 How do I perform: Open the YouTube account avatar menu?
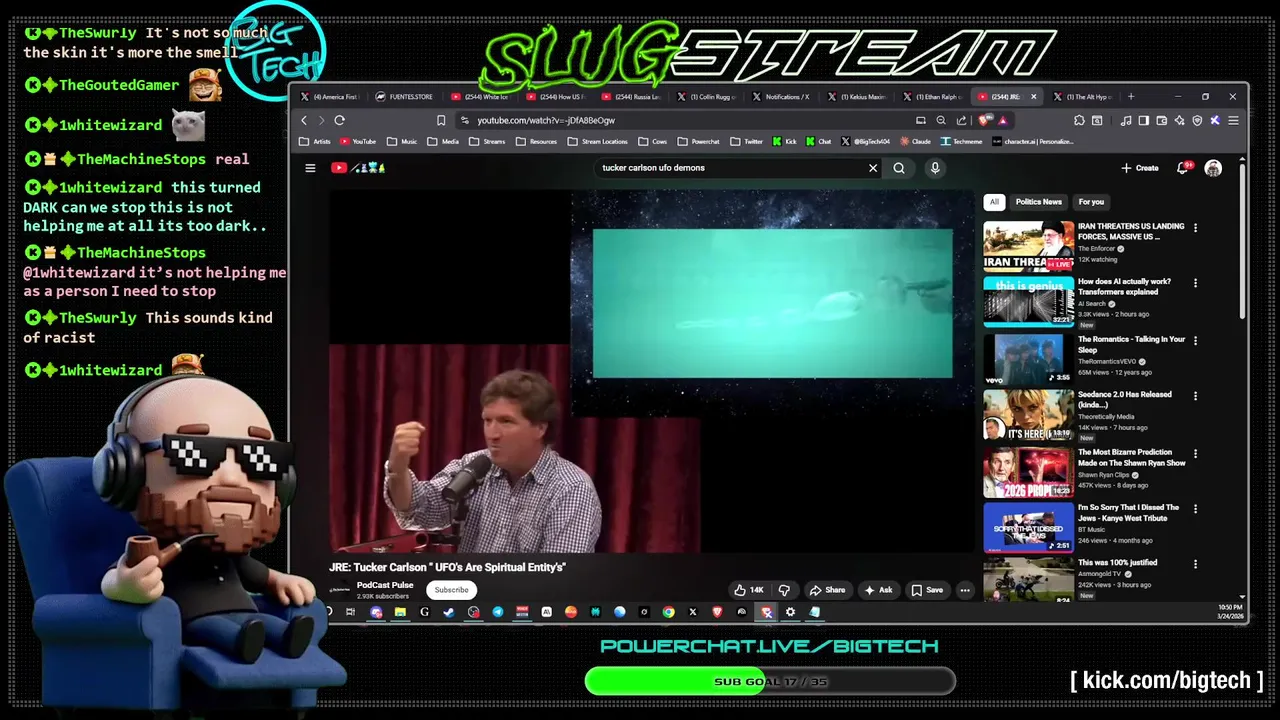tap(1213, 168)
